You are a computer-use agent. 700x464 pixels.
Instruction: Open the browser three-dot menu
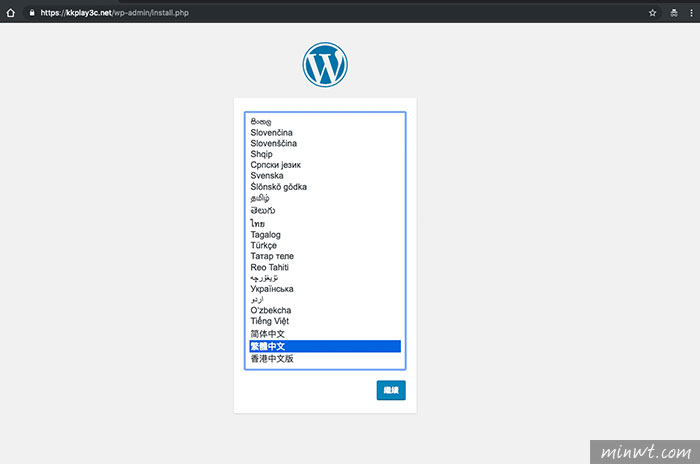click(691, 13)
